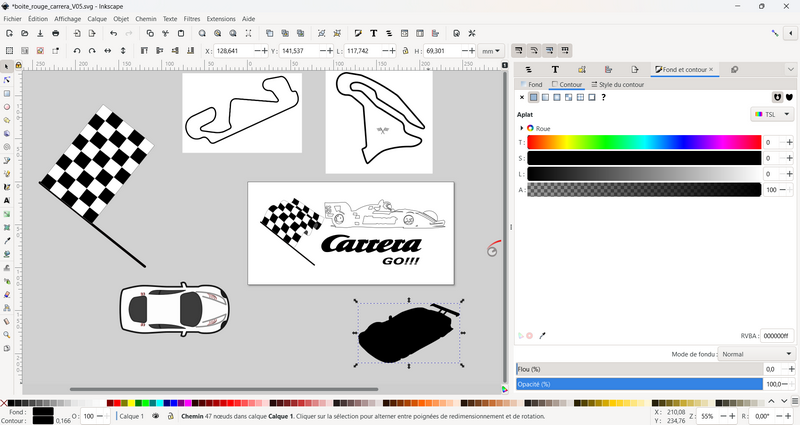The width and height of the screenshot is (800, 425).
Task: Open the Mode de fondu dropdown
Action: coord(756,354)
